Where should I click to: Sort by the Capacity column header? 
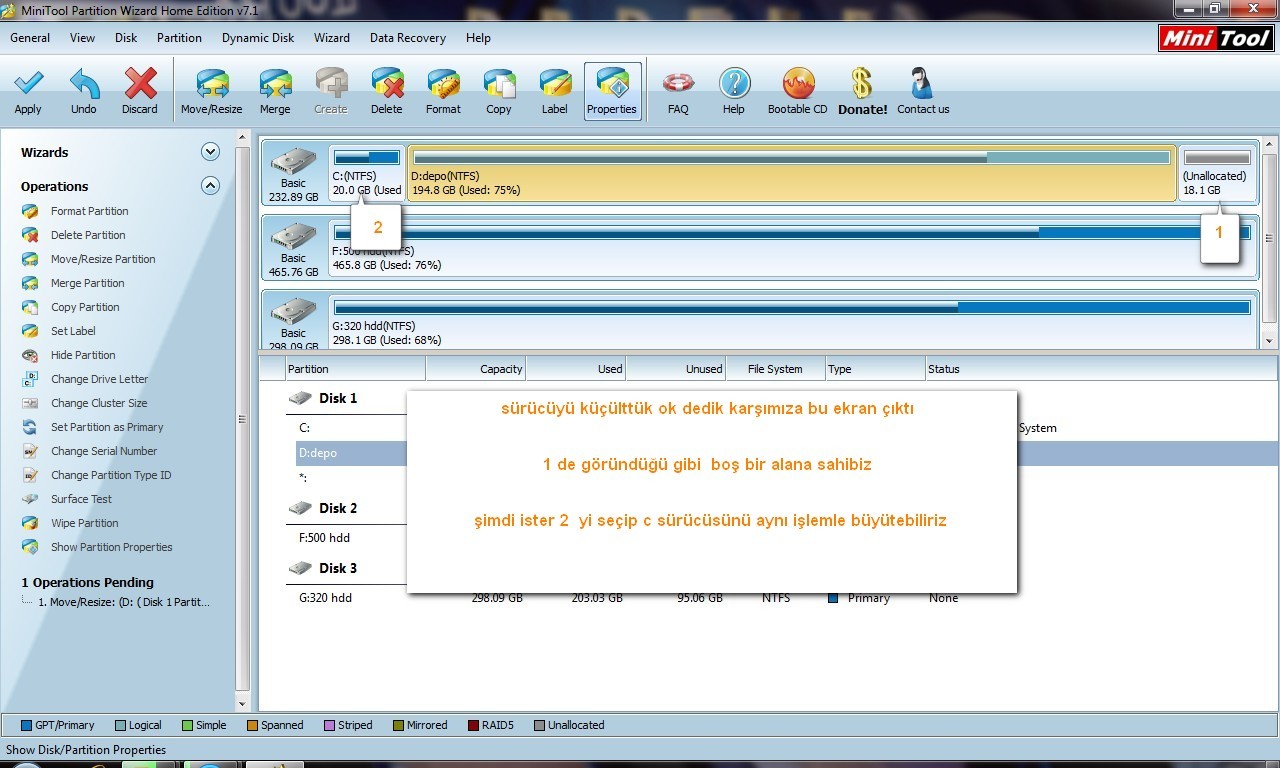pos(476,369)
